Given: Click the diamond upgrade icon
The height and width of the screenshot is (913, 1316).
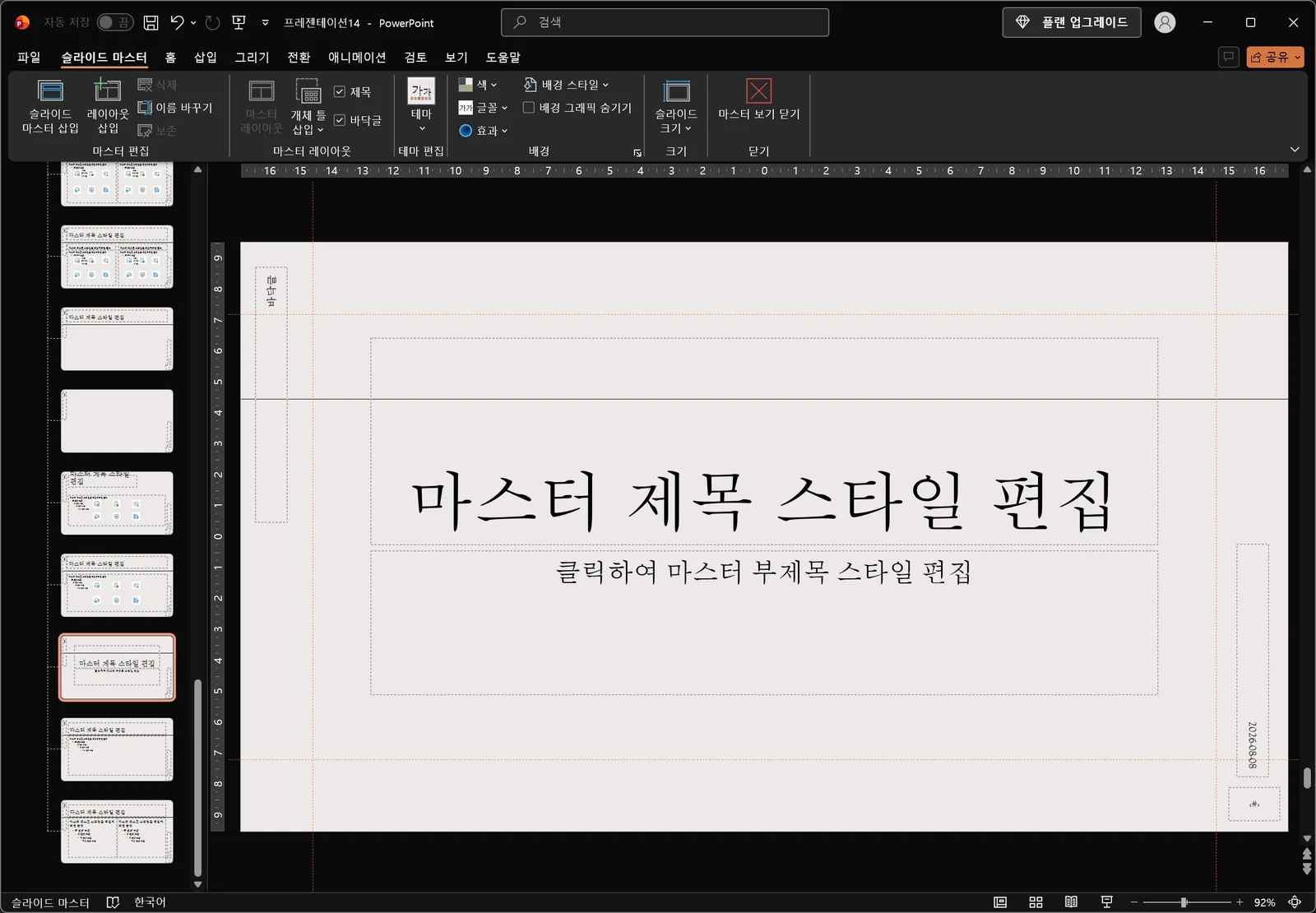Looking at the screenshot, I should coord(1022,22).
